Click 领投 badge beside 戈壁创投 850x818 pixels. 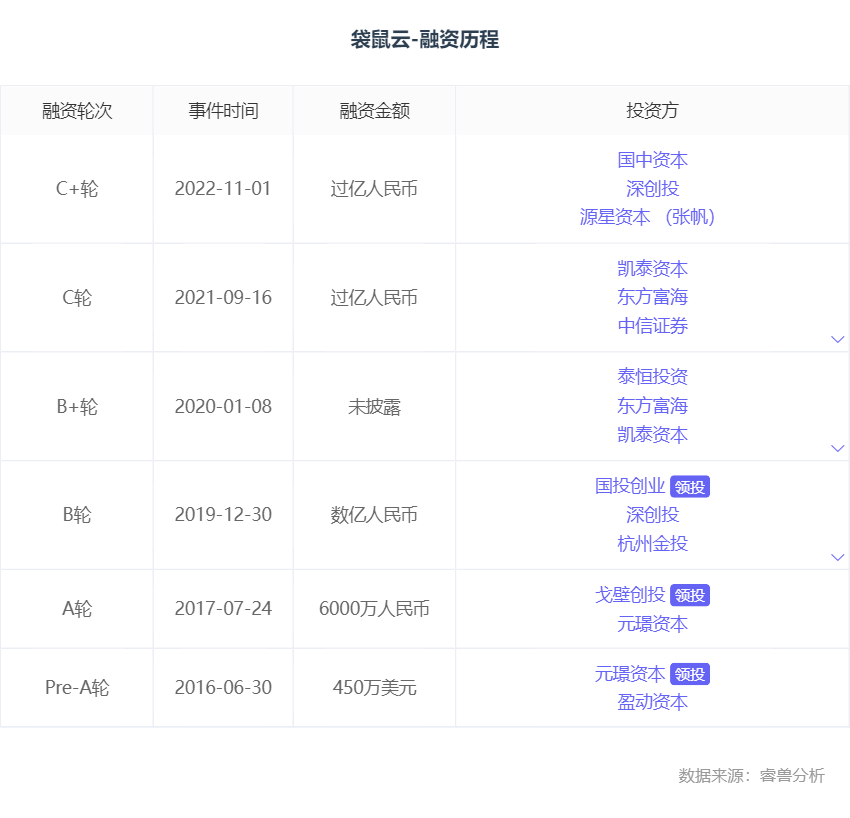[x=690, y=595]
